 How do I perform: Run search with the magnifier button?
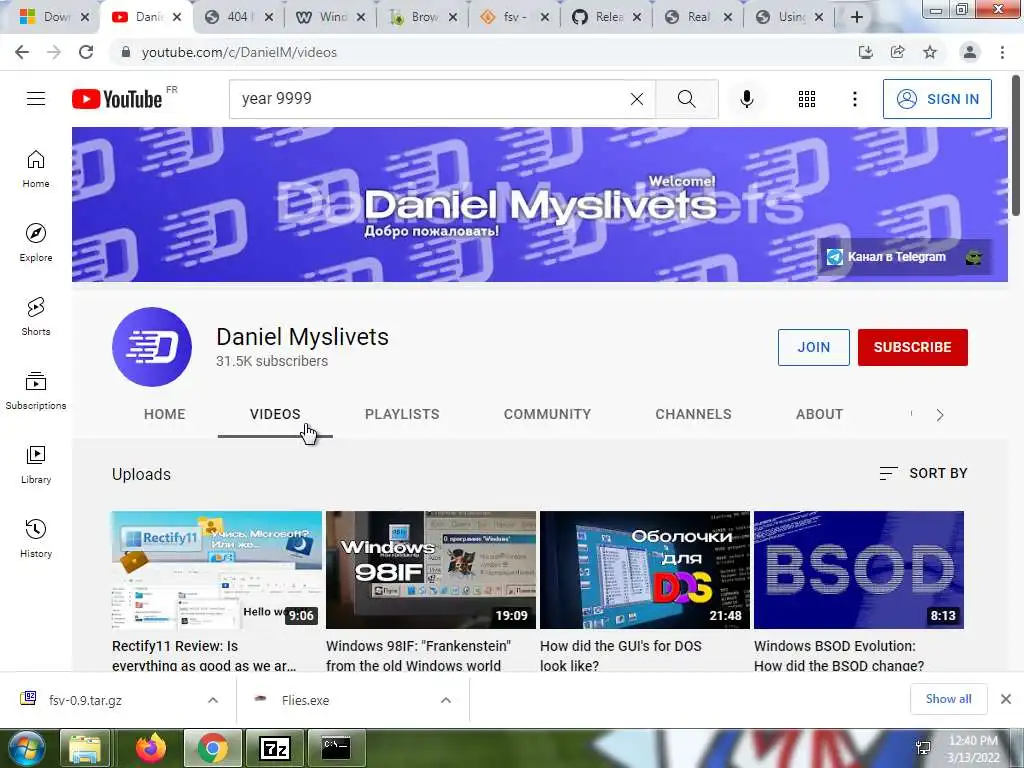(x=686, y=99)
